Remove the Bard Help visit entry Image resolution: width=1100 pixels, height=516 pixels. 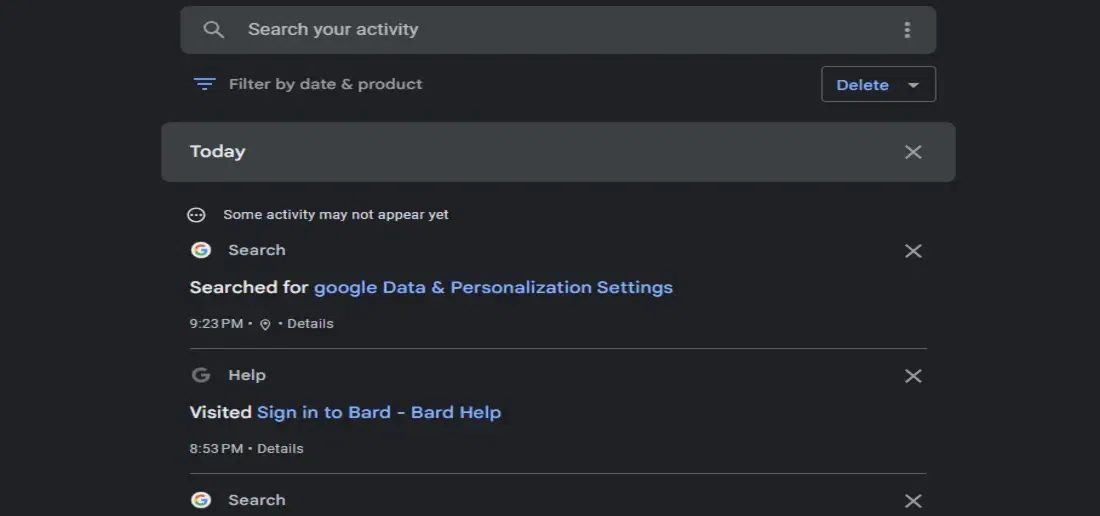click(913, 376)
